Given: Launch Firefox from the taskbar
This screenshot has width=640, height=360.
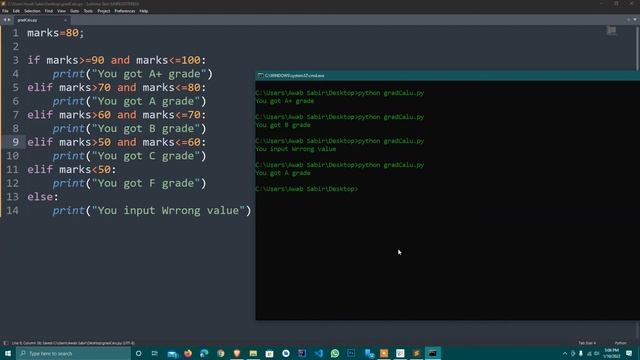Looking at the screenshot, I should [188, 353].
